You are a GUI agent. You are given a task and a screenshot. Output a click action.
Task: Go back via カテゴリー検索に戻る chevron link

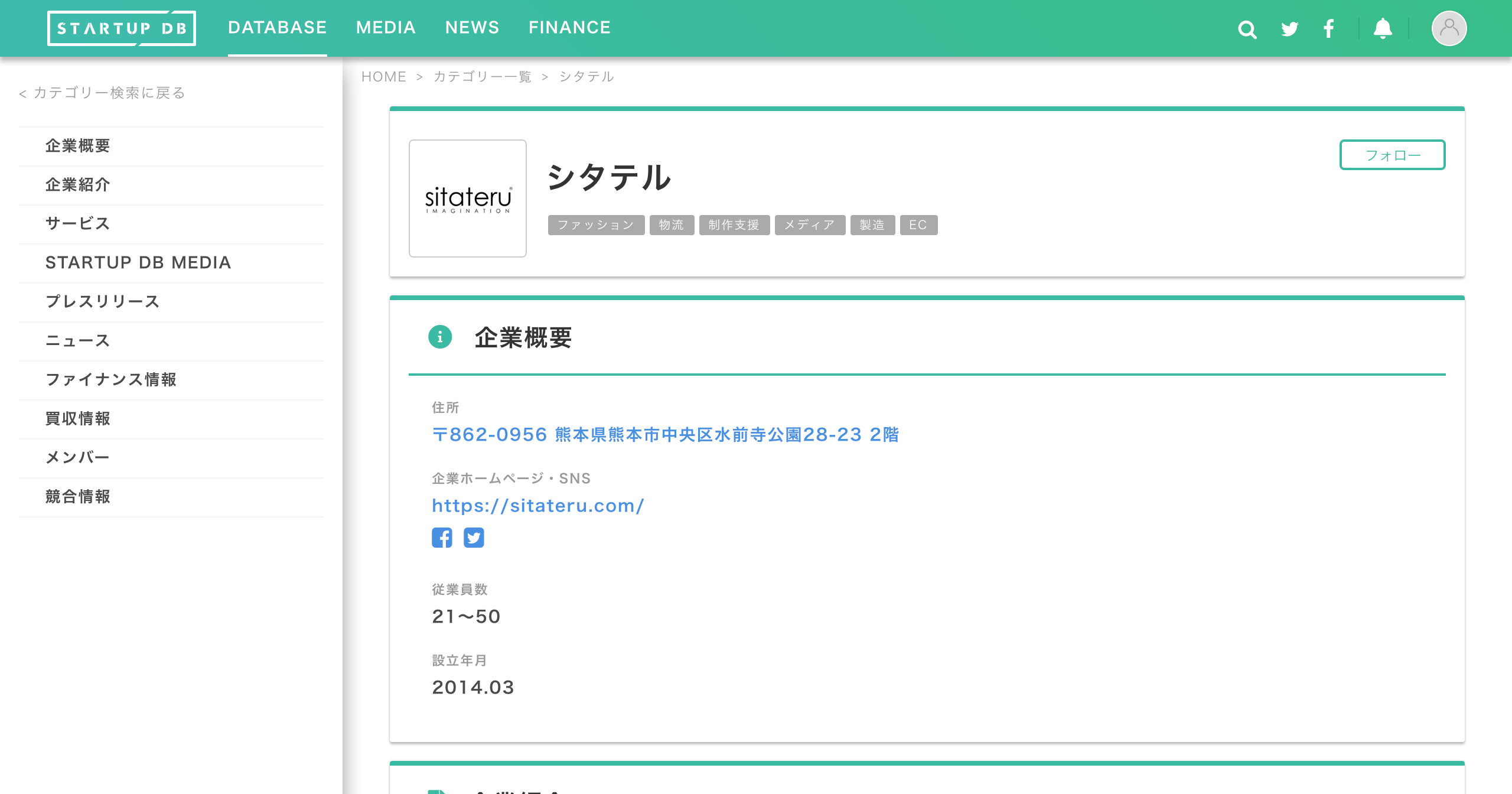102,93
